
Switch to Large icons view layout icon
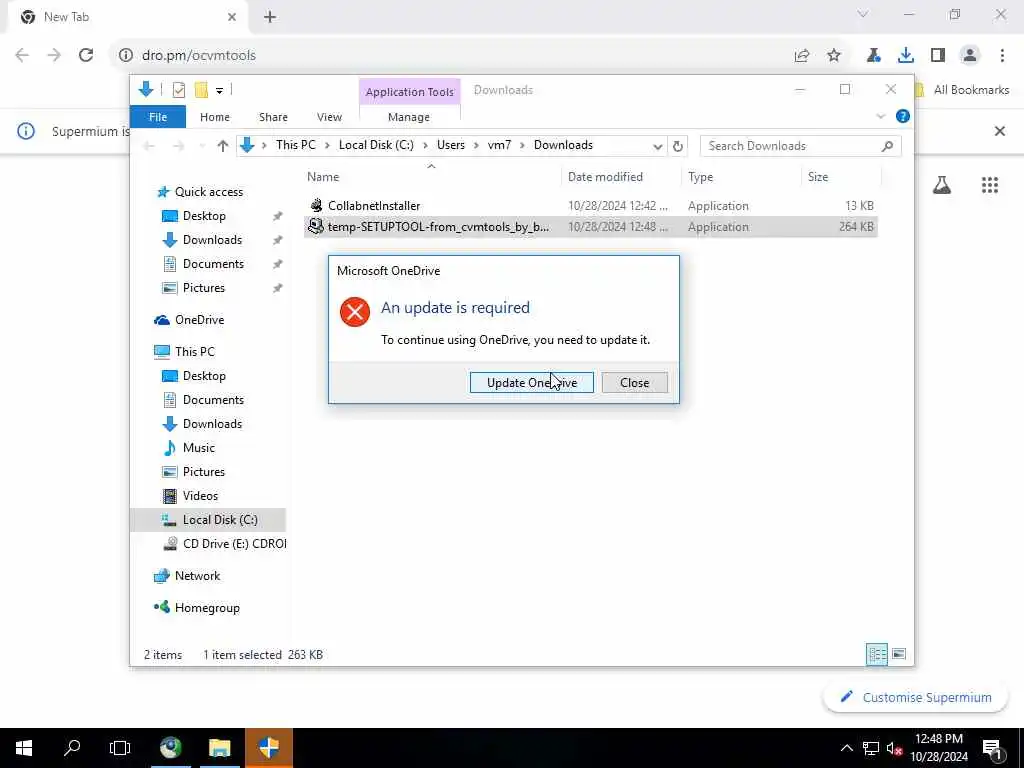coord(899,654)
